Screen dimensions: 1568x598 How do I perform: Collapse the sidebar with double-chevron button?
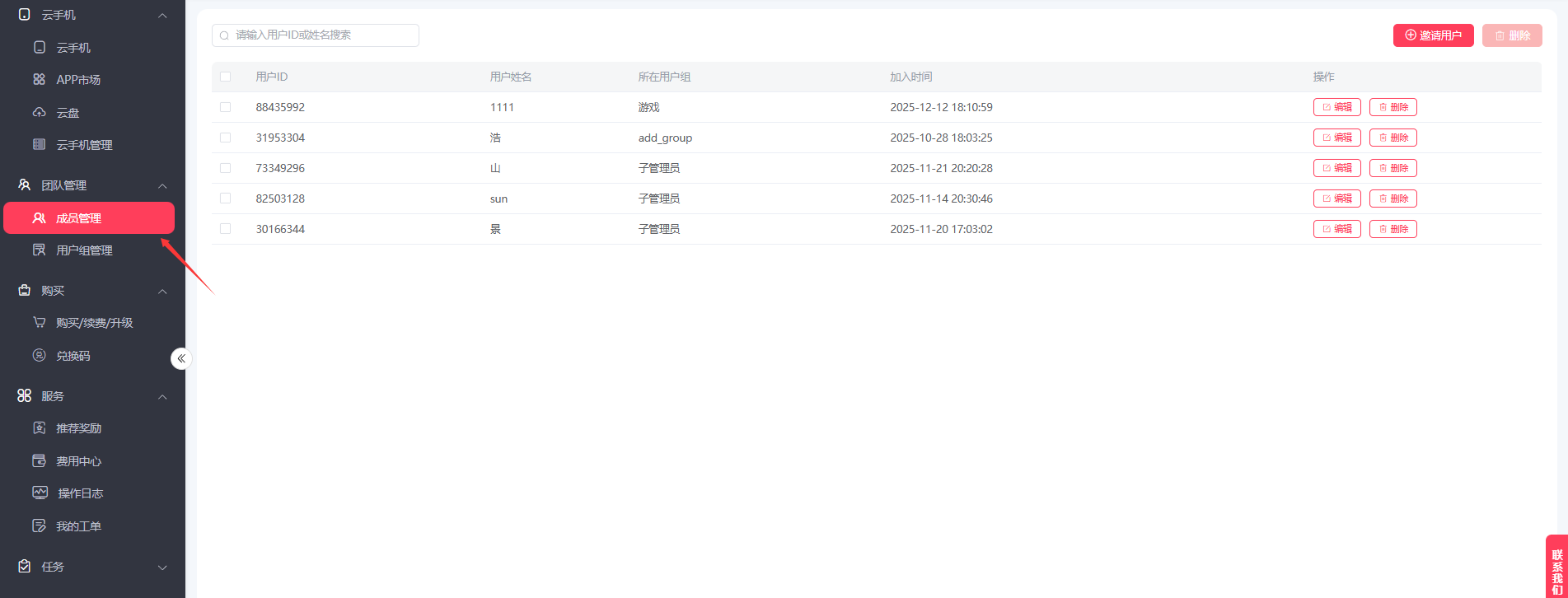[x=181, y=358]
